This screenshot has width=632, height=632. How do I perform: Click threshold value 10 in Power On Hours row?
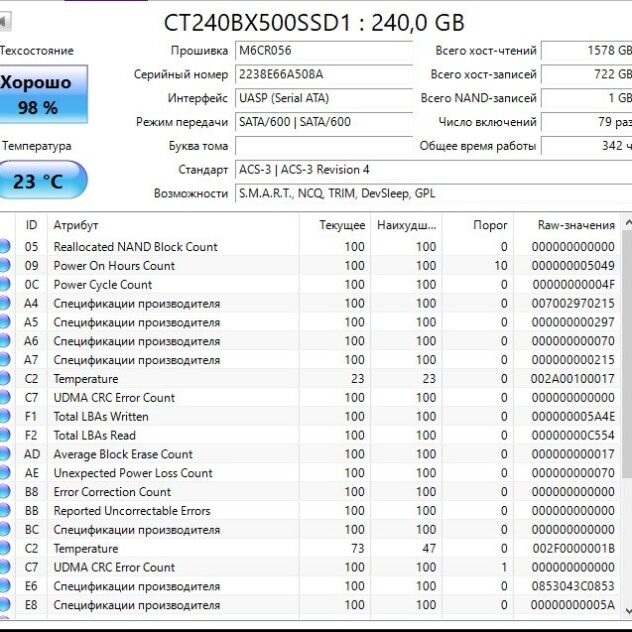pyautogui.click(x=501, y=266)
